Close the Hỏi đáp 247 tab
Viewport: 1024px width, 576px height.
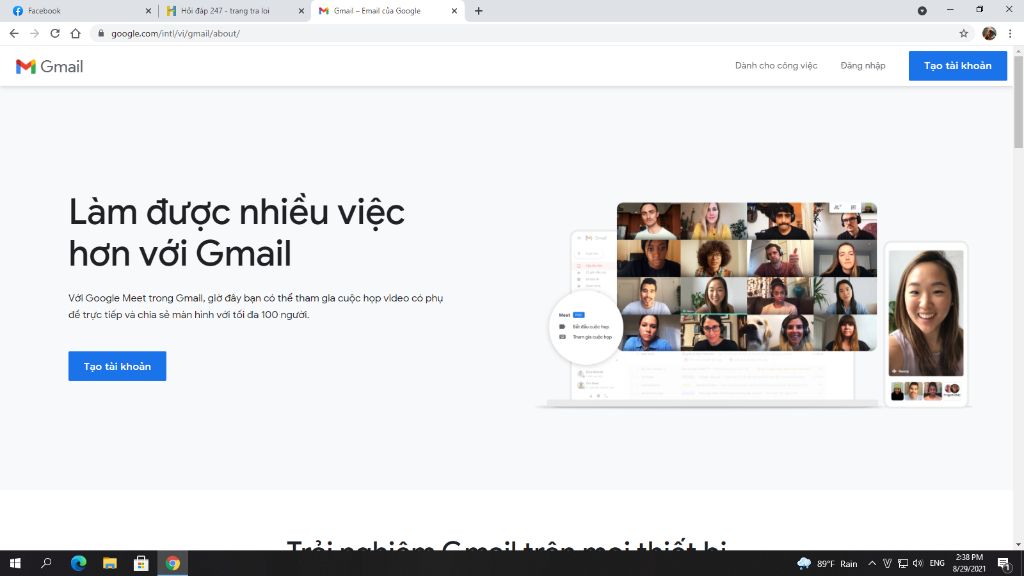[x=301, y=11]
